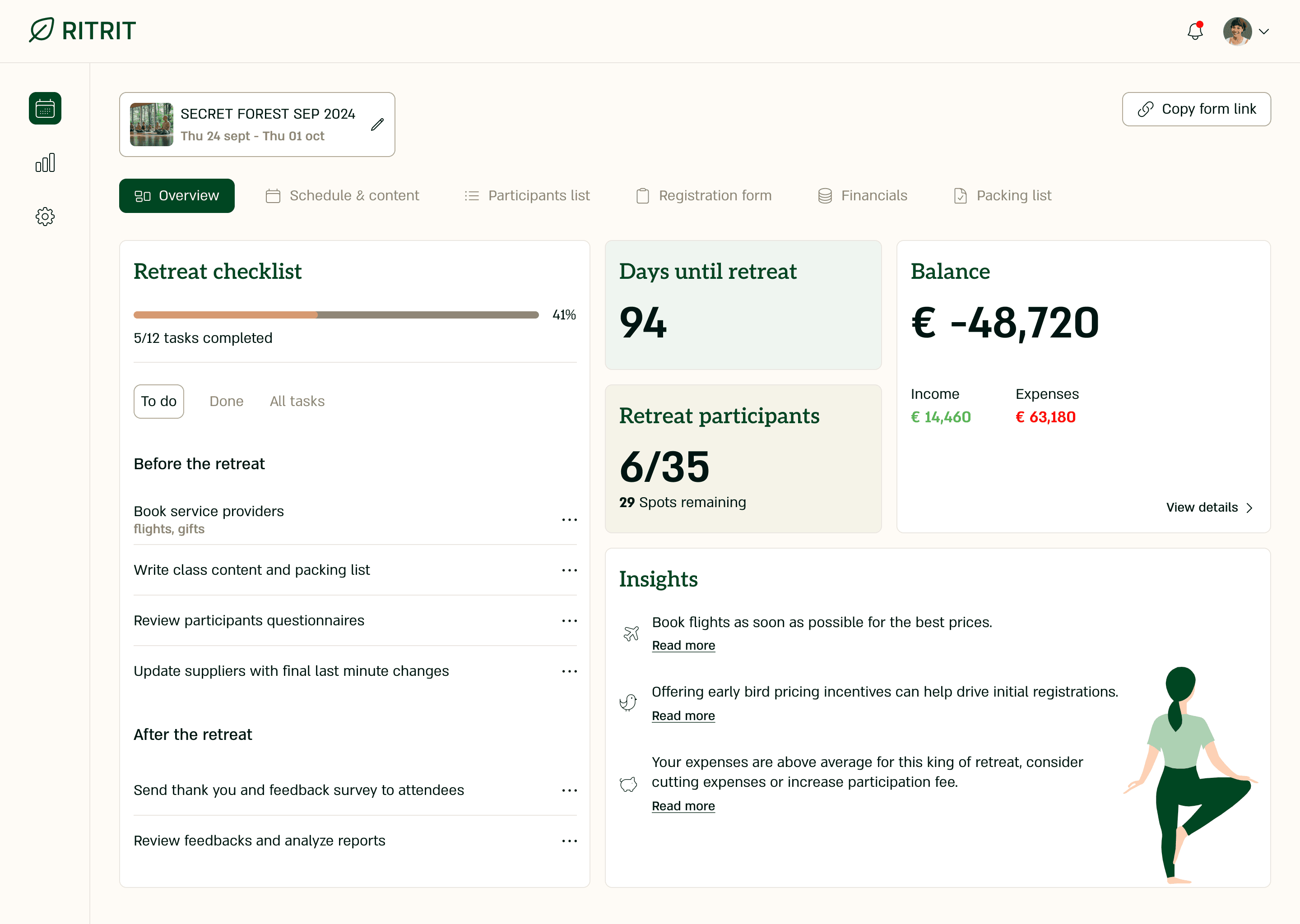Select the To do filter

[159, 401]
